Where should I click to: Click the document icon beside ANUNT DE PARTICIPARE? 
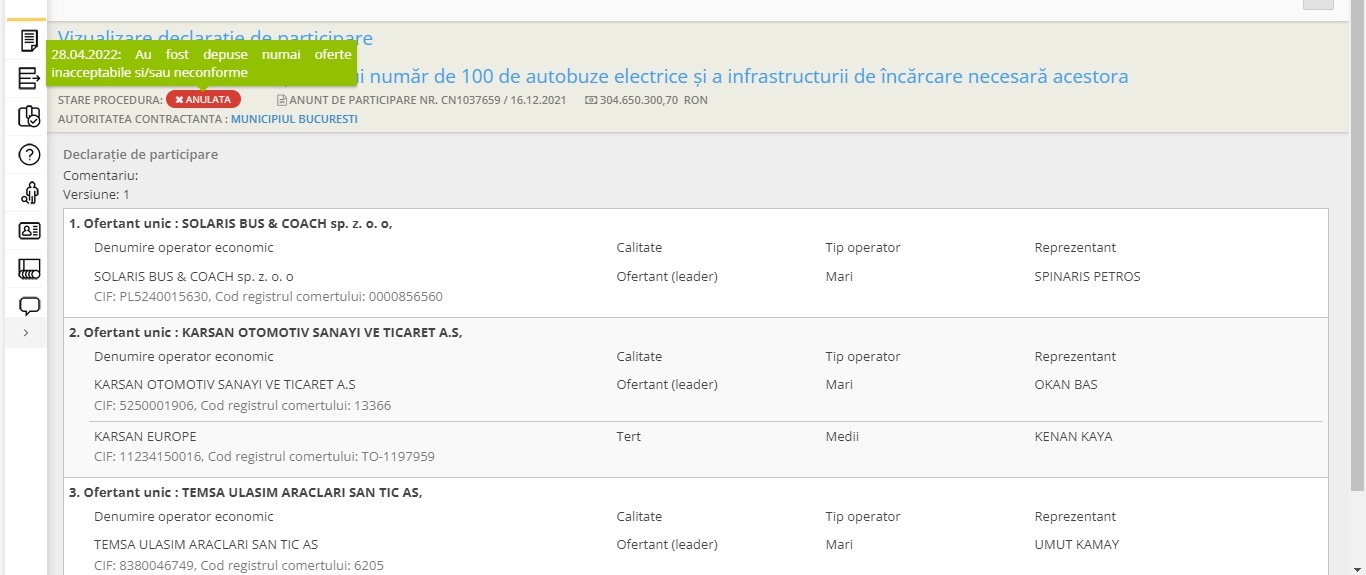click(282, 100)
